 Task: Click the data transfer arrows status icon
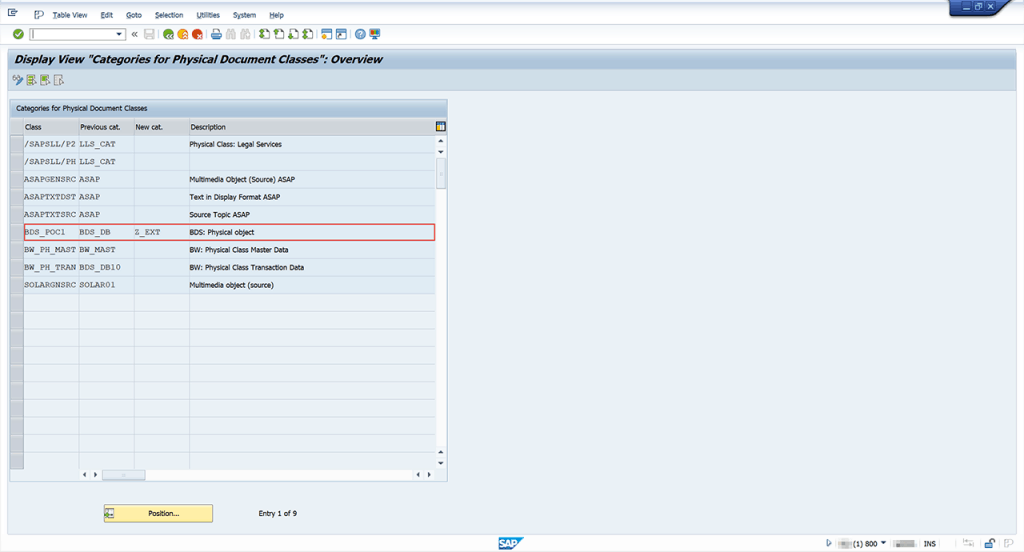click(x=968, y=544)
